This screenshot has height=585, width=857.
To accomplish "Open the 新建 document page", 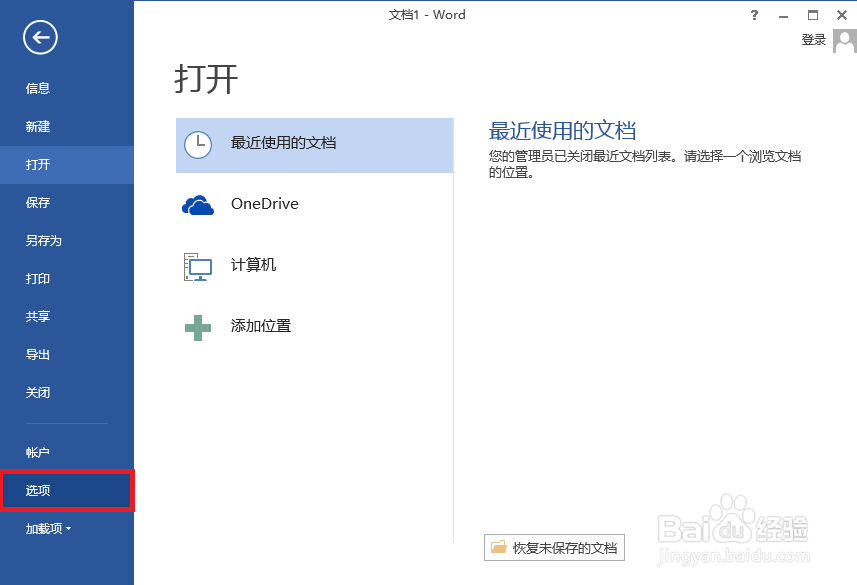I will [38, 126].
